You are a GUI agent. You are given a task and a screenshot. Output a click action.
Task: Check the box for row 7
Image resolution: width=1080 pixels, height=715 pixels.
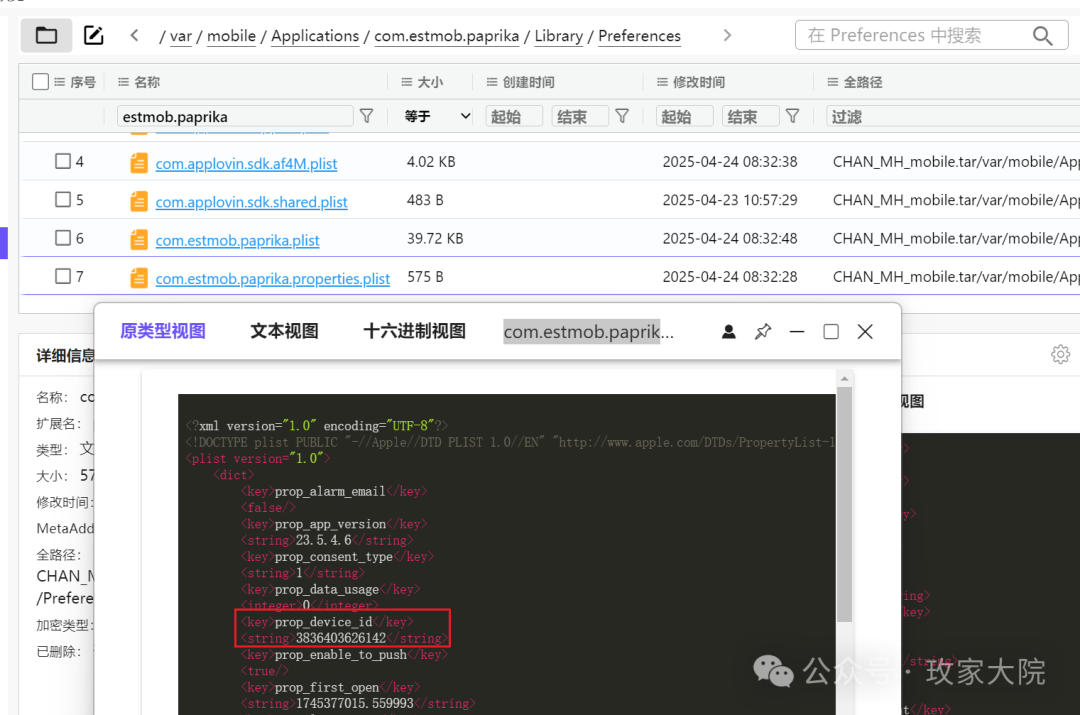pyautogui.click(x=63, y=276)
